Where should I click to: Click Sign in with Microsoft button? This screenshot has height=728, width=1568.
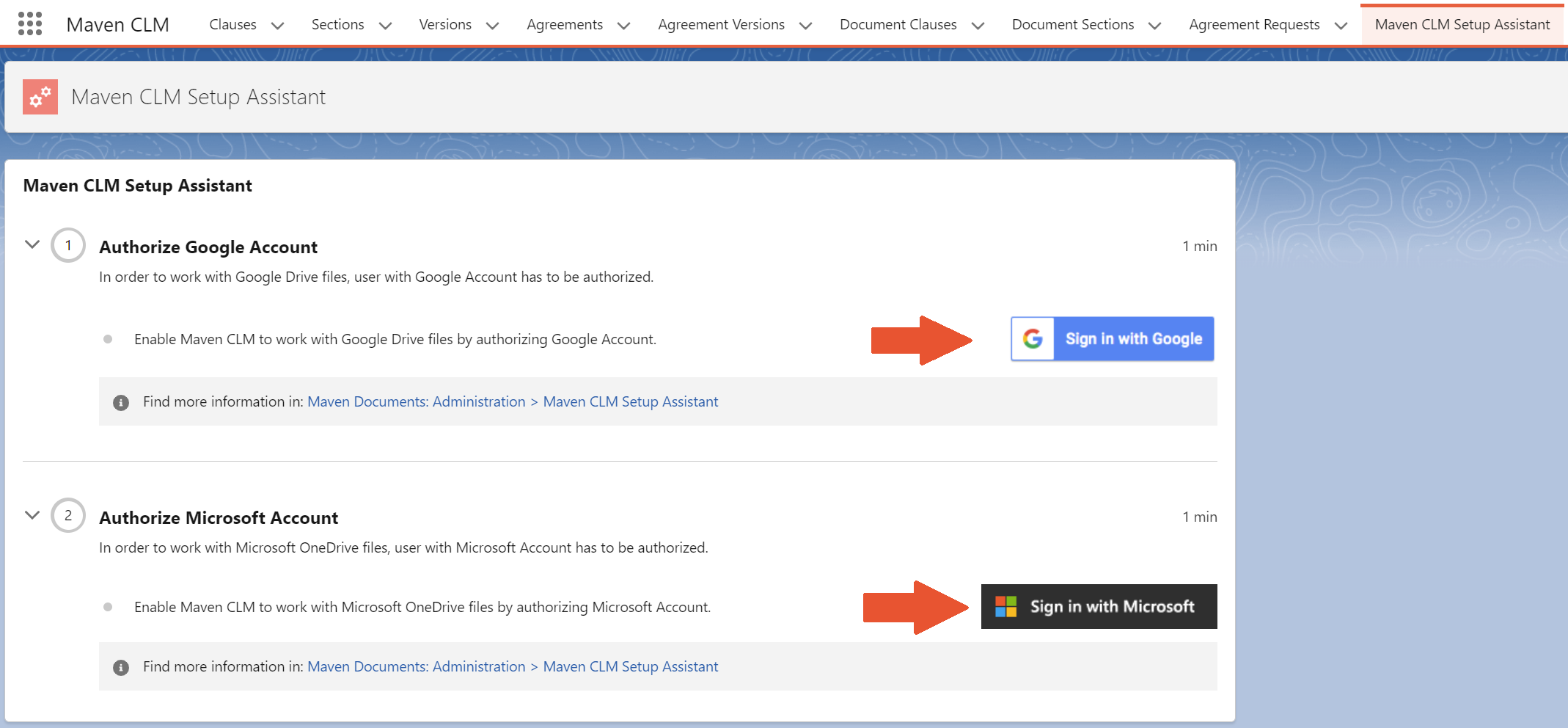[1099, 606]
